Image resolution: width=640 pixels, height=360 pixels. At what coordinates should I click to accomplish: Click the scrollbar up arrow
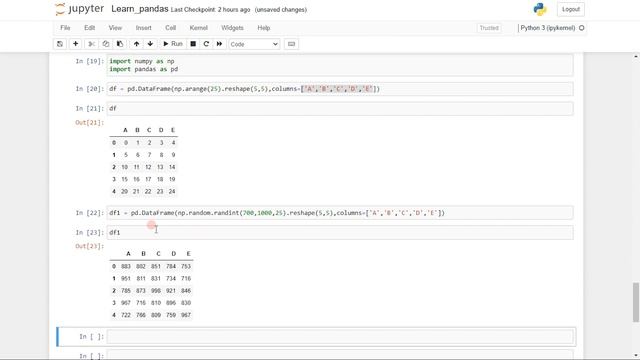636,56
